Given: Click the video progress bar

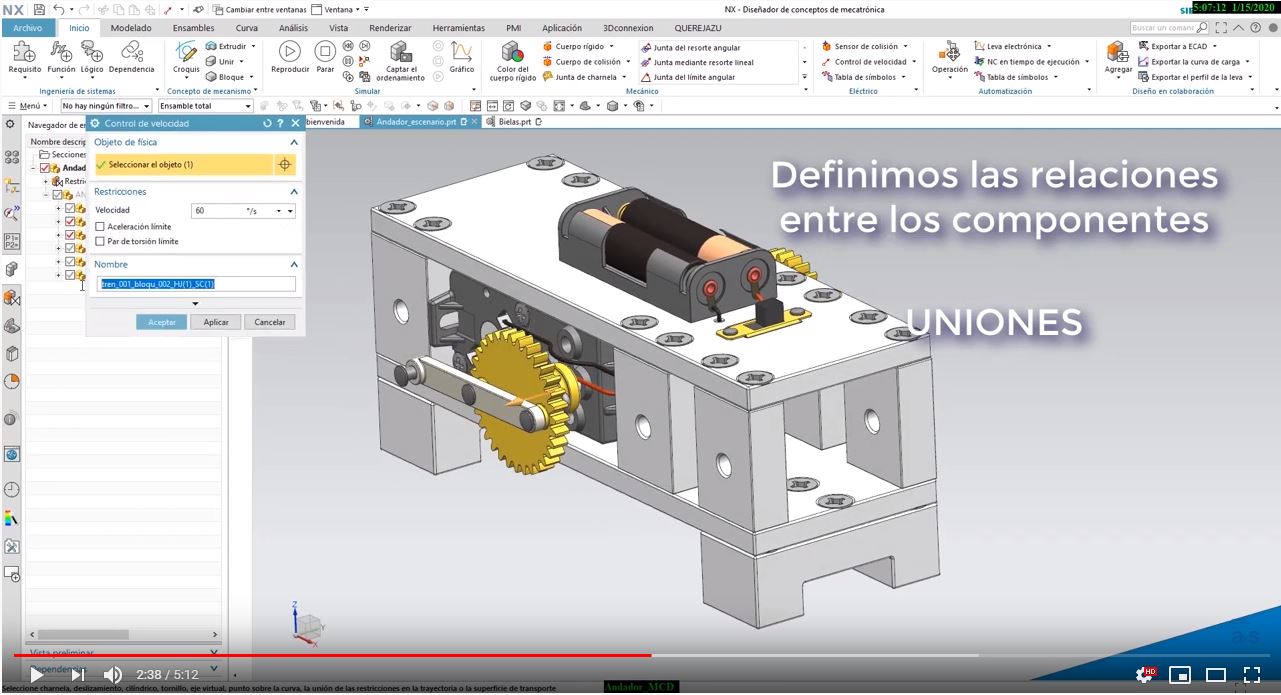Looking at the screenshot, I should click(x=640, y=656).
